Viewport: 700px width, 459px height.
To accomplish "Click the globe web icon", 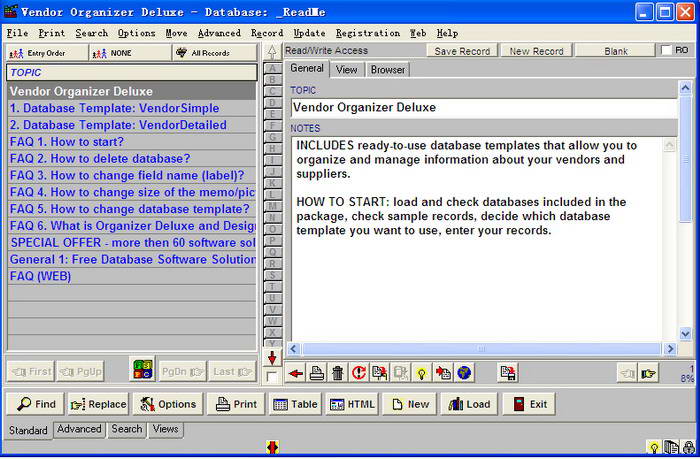I will pyautogui.click(x=464, y=373).
